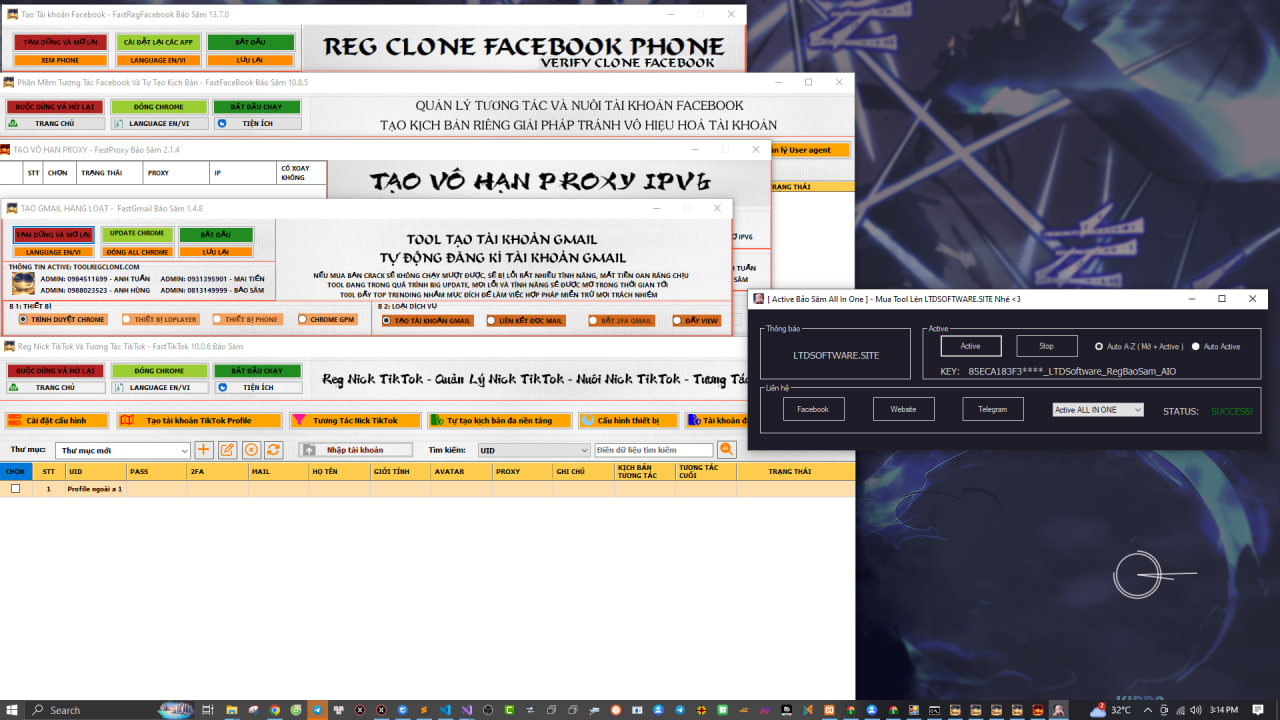Image resolution: width=1280 pixels, height=720 pixels.
Task: Click the Update Chrome button
Action: click(137, 234)
